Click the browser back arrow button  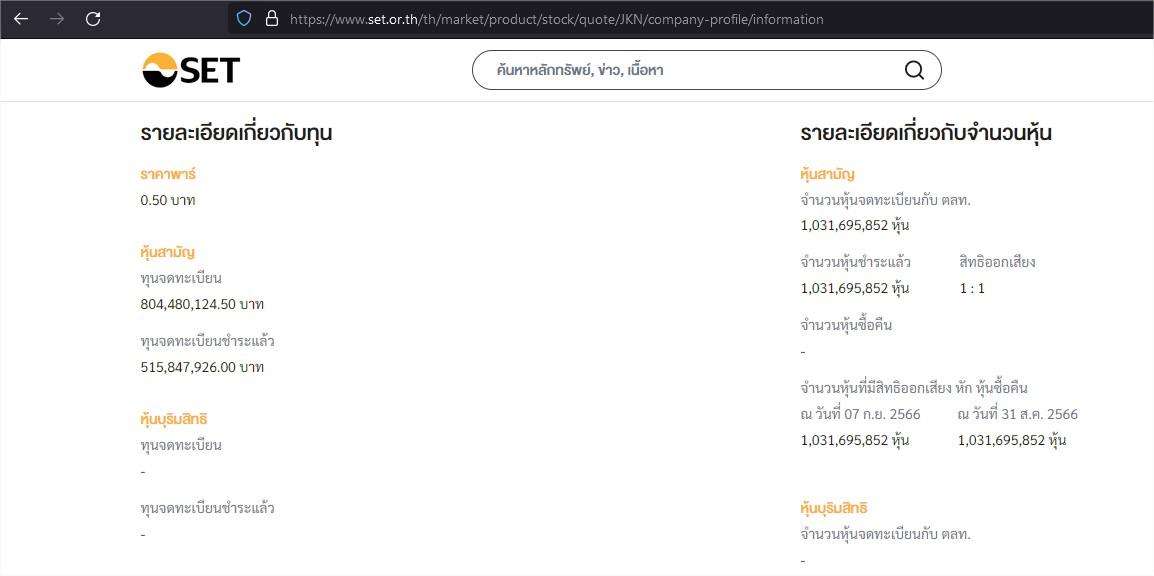pyautogui.click(x=21, y=19)
